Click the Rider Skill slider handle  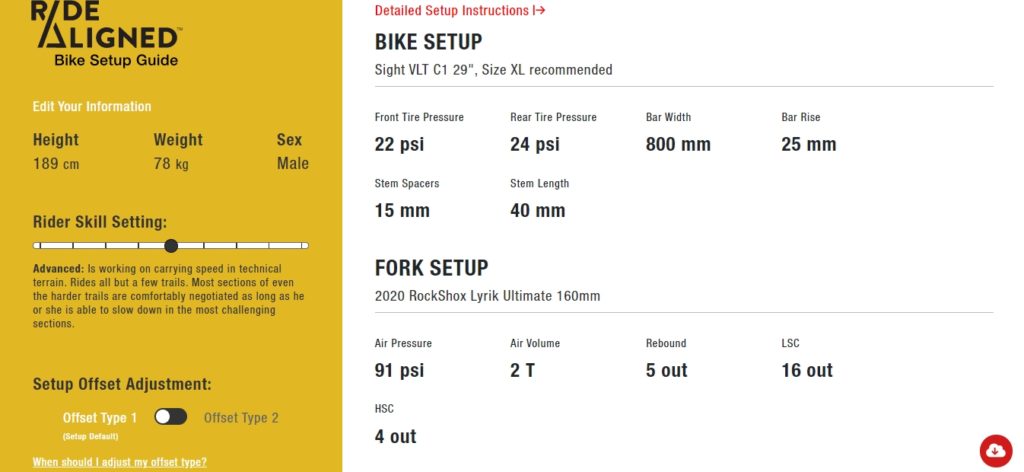[171, 245]
